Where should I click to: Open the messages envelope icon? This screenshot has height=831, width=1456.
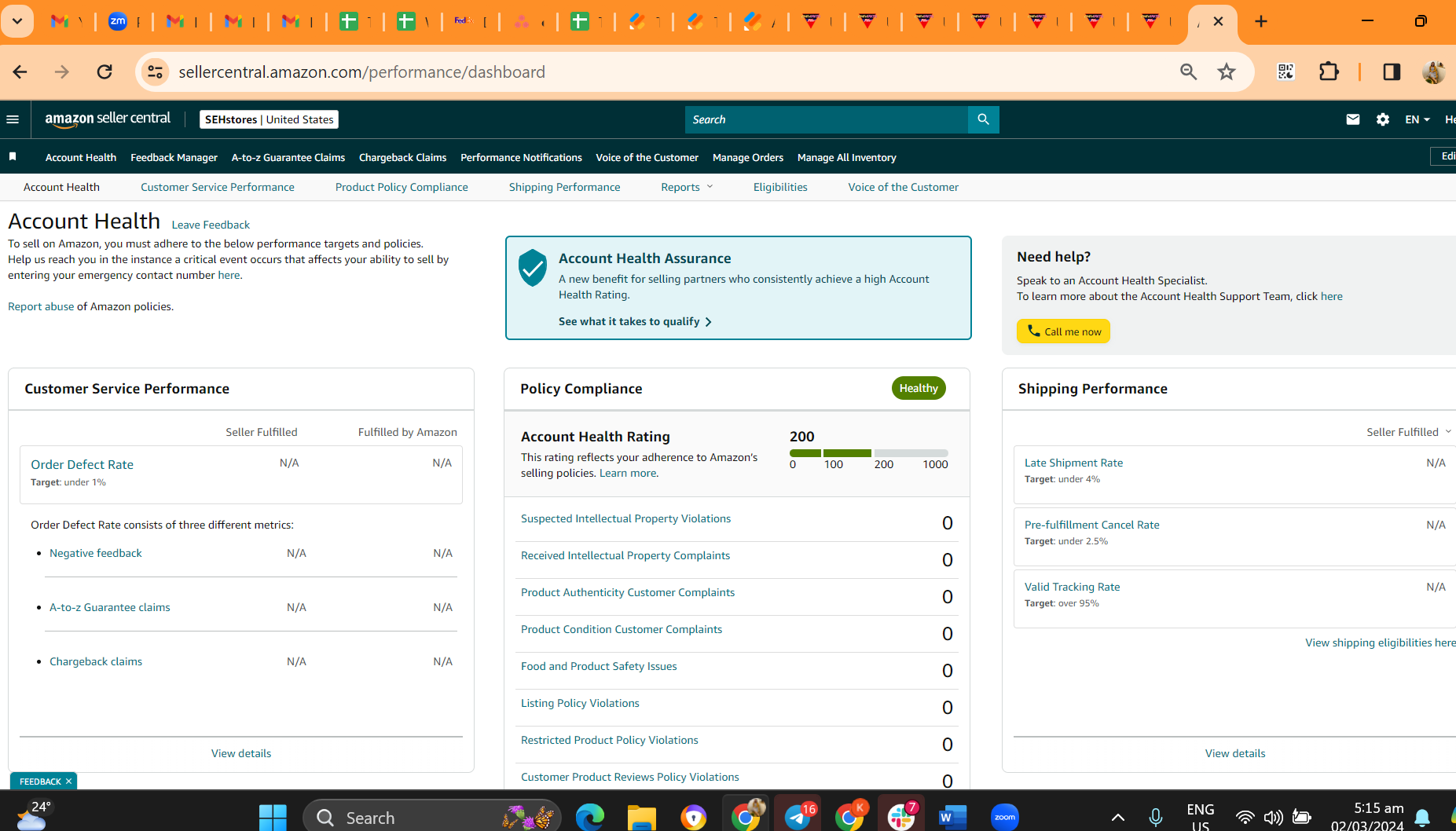coord(1353,119)
